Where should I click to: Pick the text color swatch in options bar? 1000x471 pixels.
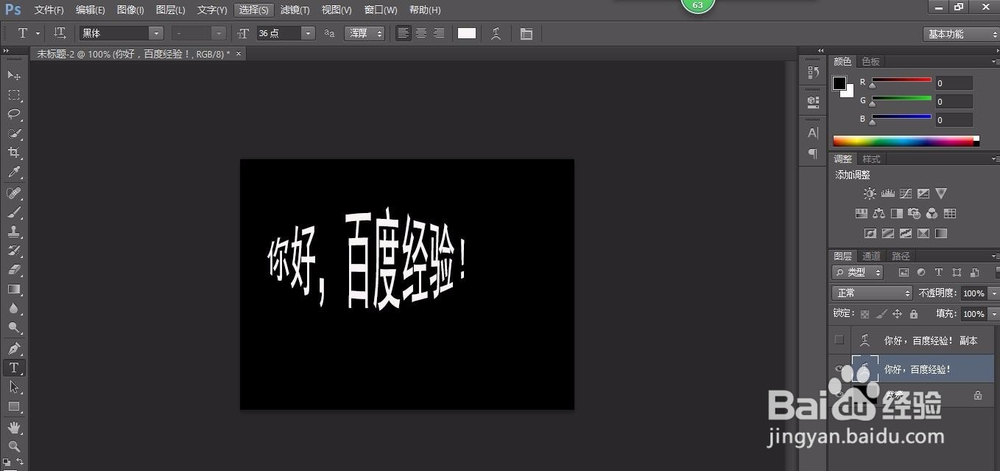click(x=467, y=33)
